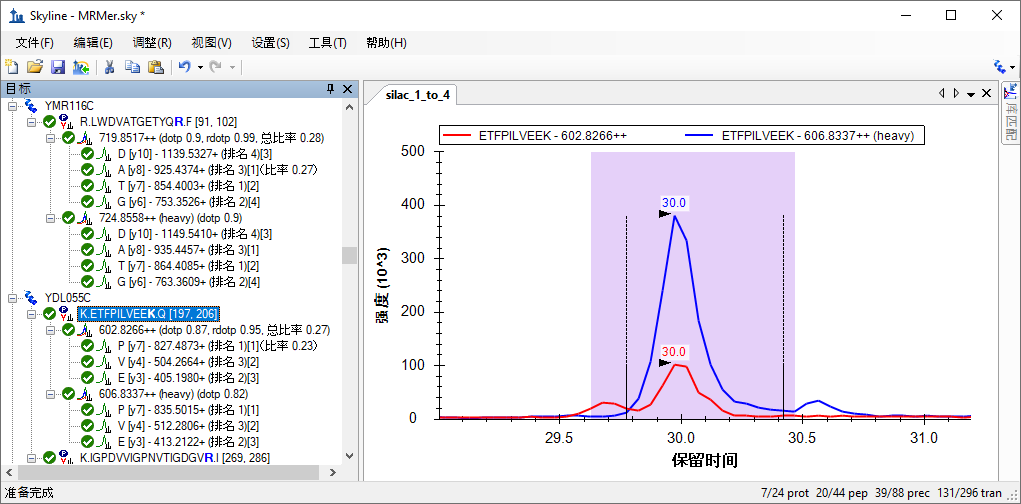Image resolution: width=1021 pixels, height=504 pixels.
Task: Click green check on V [y4] - 504.2664+
Action: tap(87, 362)
